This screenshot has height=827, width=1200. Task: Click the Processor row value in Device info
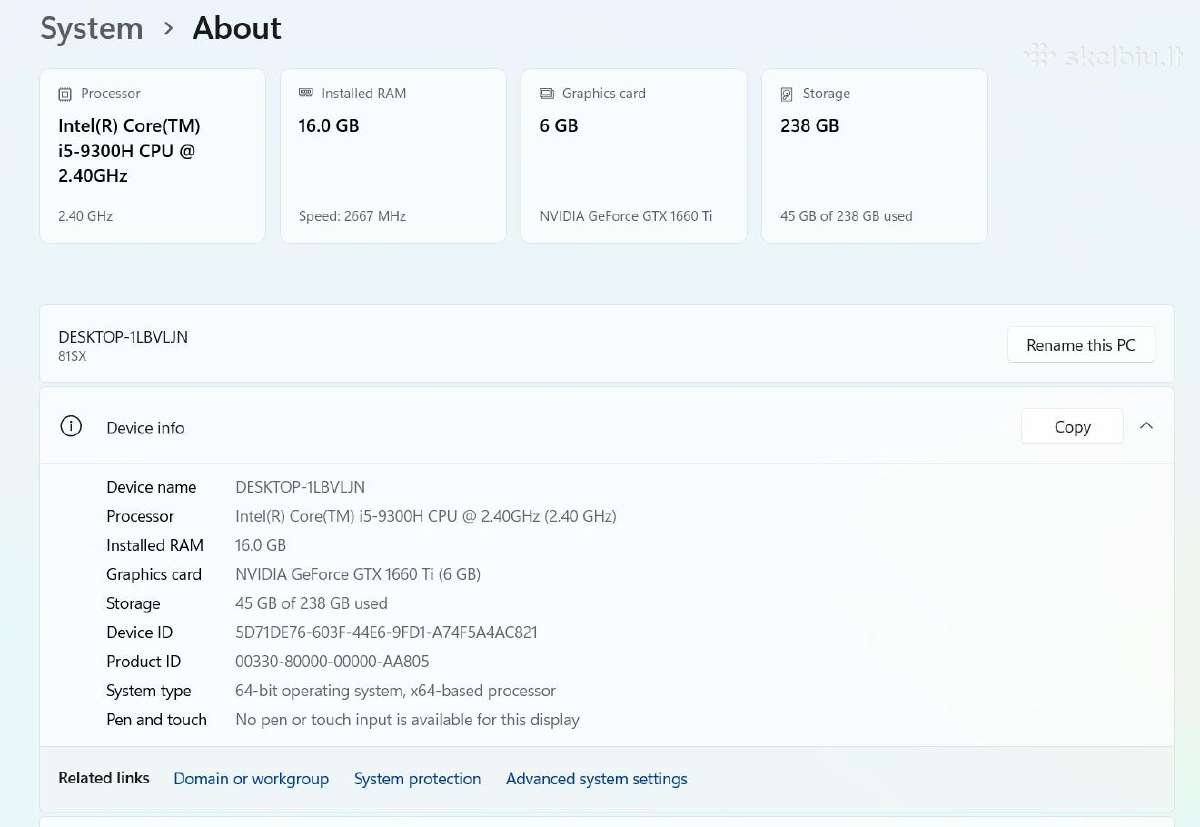tap(426, 516)
